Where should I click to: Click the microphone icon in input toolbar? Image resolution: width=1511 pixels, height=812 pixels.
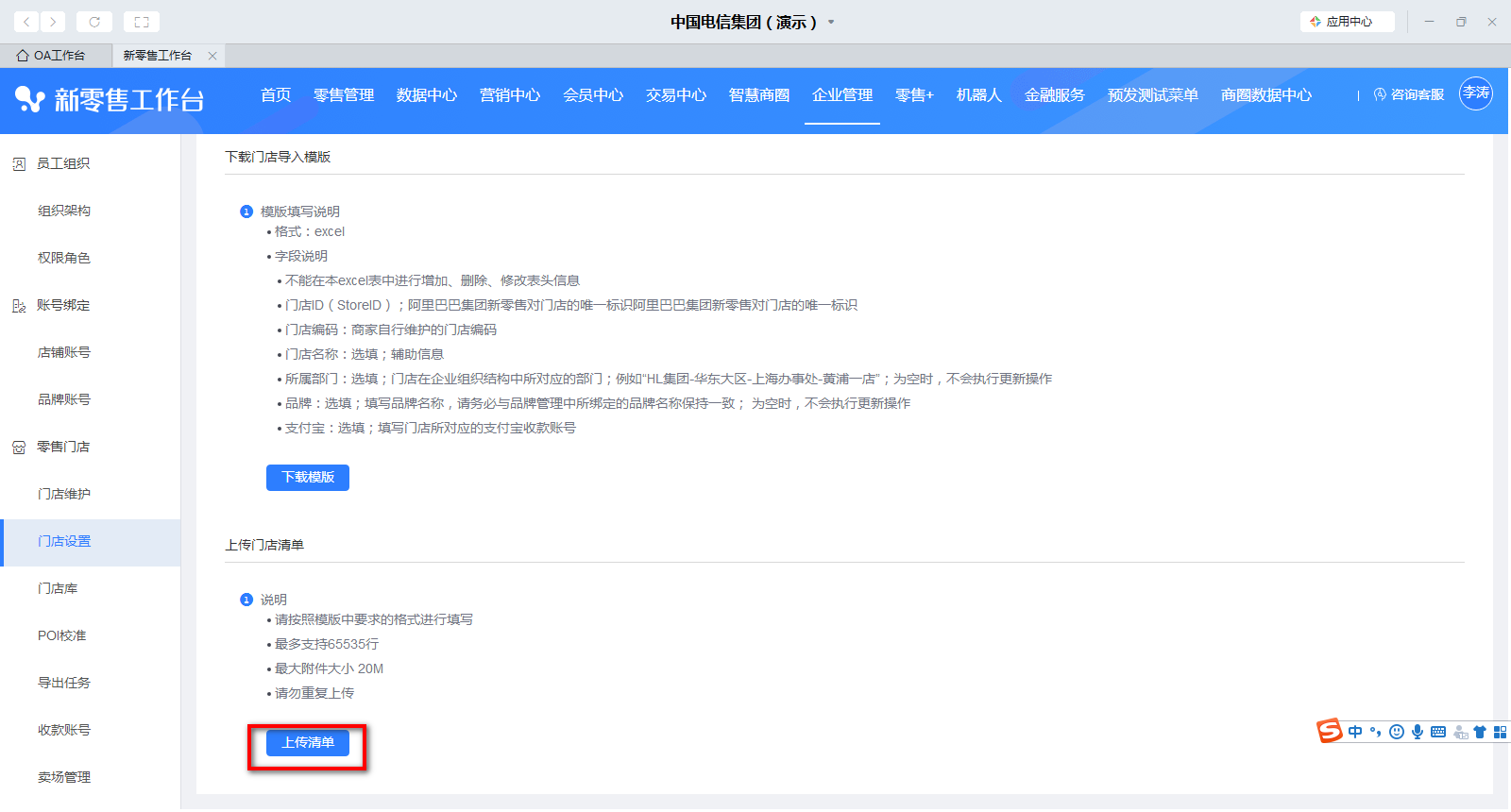(x=1418, y=732)
